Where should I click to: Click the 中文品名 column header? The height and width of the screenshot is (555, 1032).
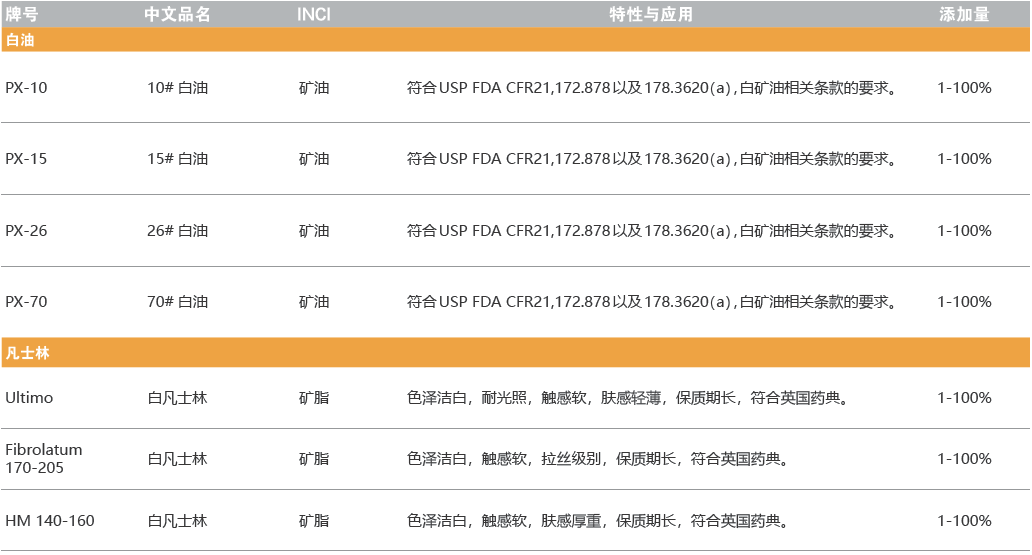pos(177,14)
